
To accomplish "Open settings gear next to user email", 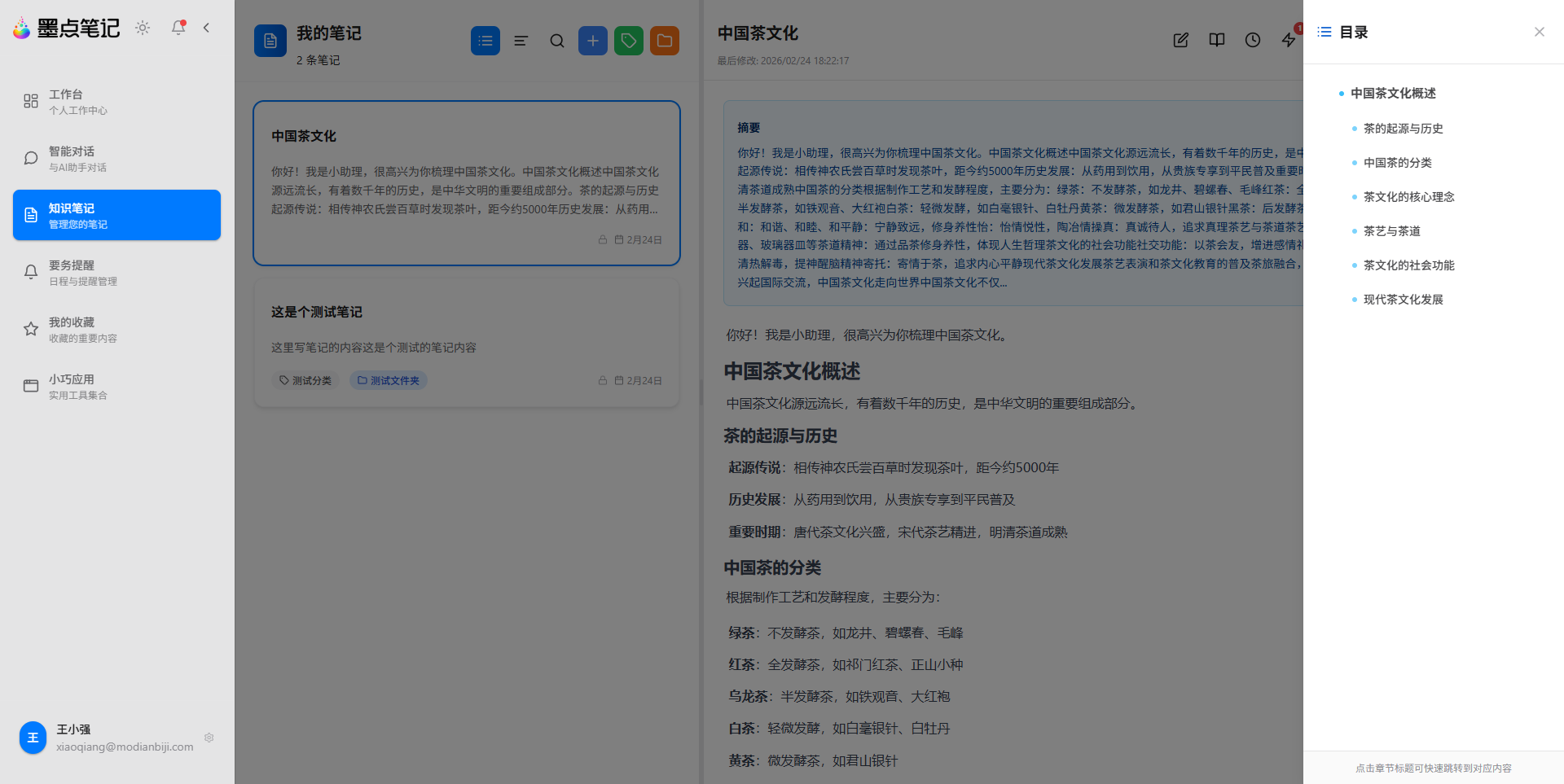I will click(209, 738).
